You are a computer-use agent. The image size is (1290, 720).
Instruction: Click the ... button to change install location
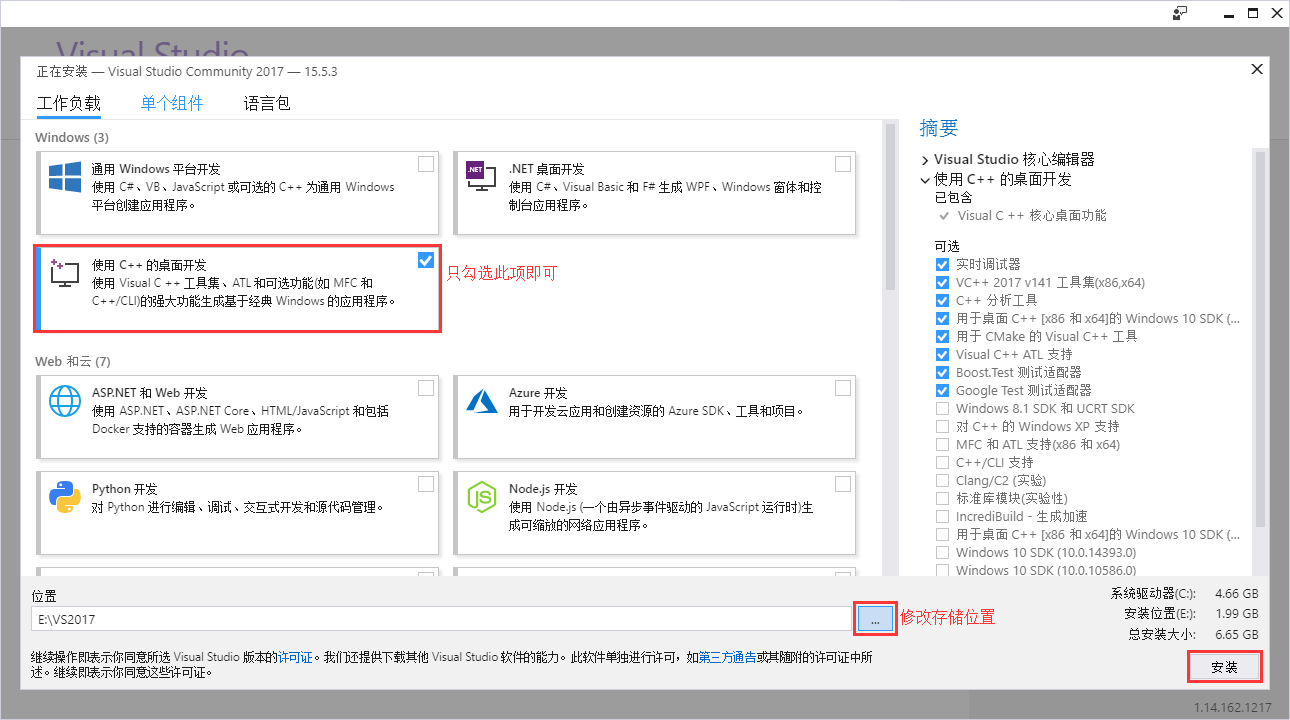[874, 617]
